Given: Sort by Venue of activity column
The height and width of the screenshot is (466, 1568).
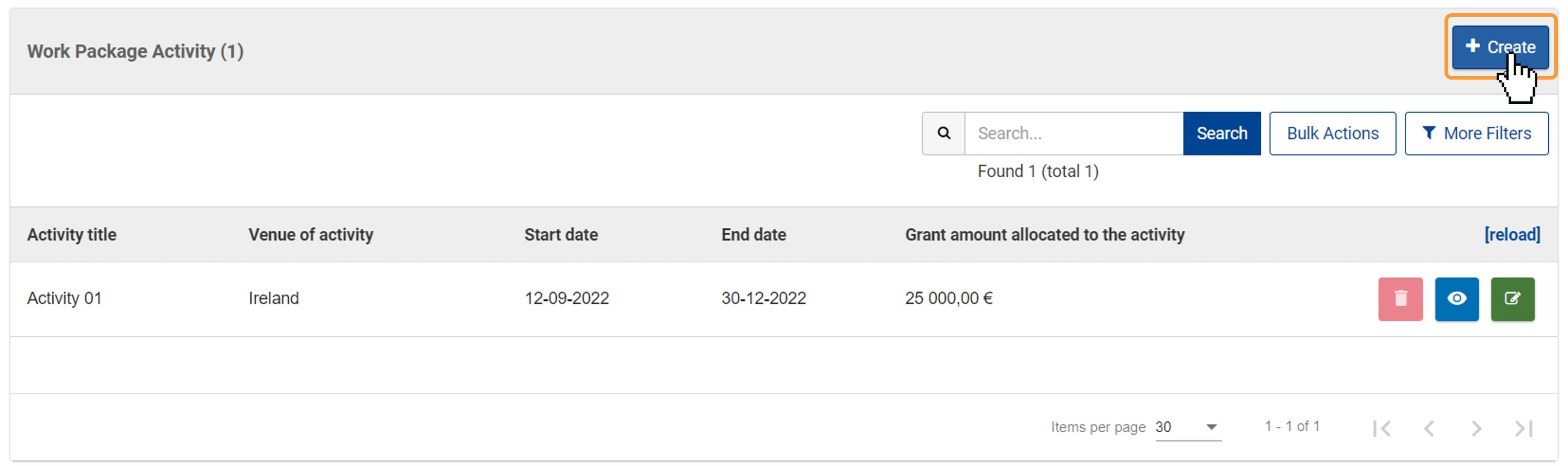Looking at the screenshot, I should [x=311, y=235].
